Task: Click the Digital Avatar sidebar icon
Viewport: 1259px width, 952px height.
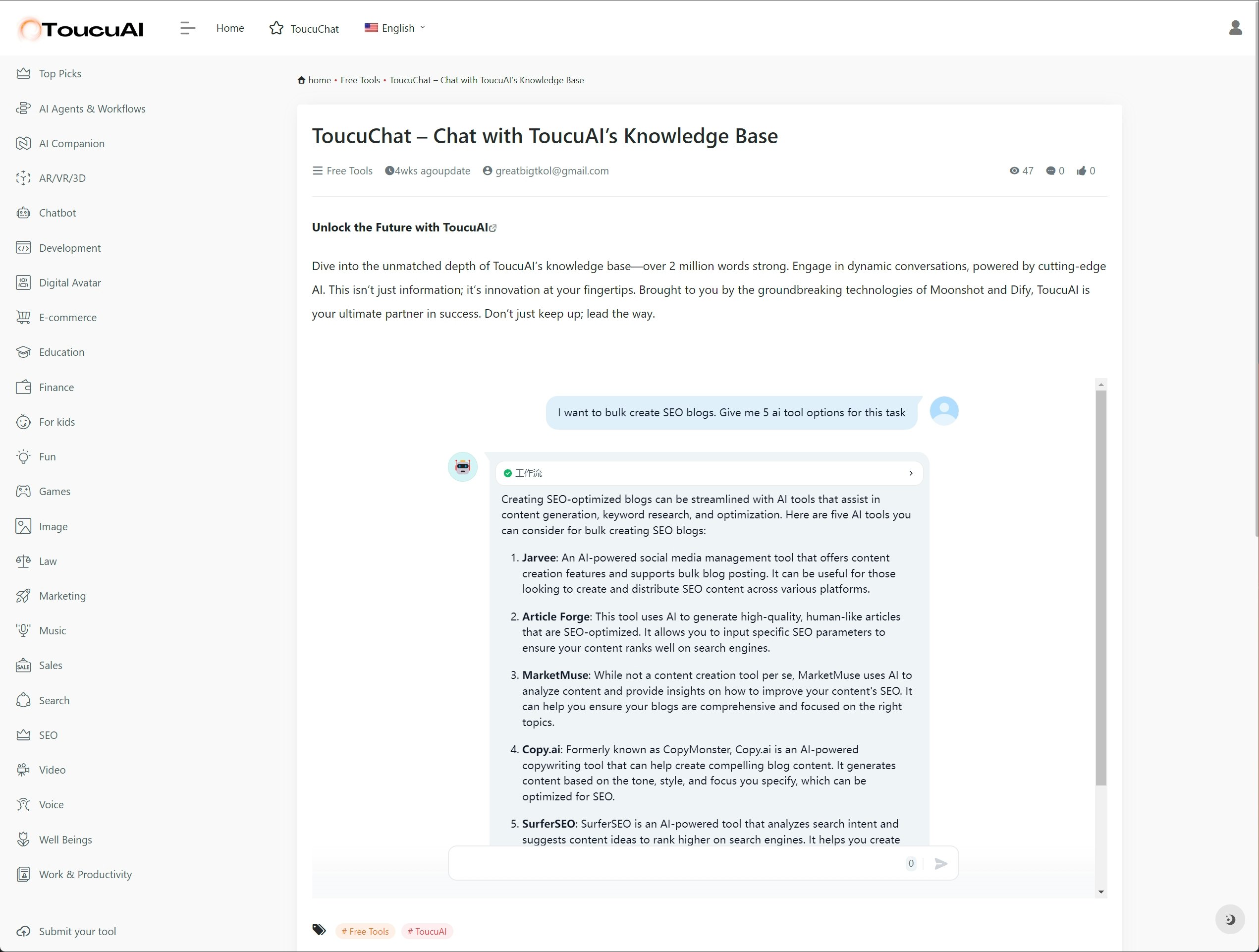Action: point(23,283)
